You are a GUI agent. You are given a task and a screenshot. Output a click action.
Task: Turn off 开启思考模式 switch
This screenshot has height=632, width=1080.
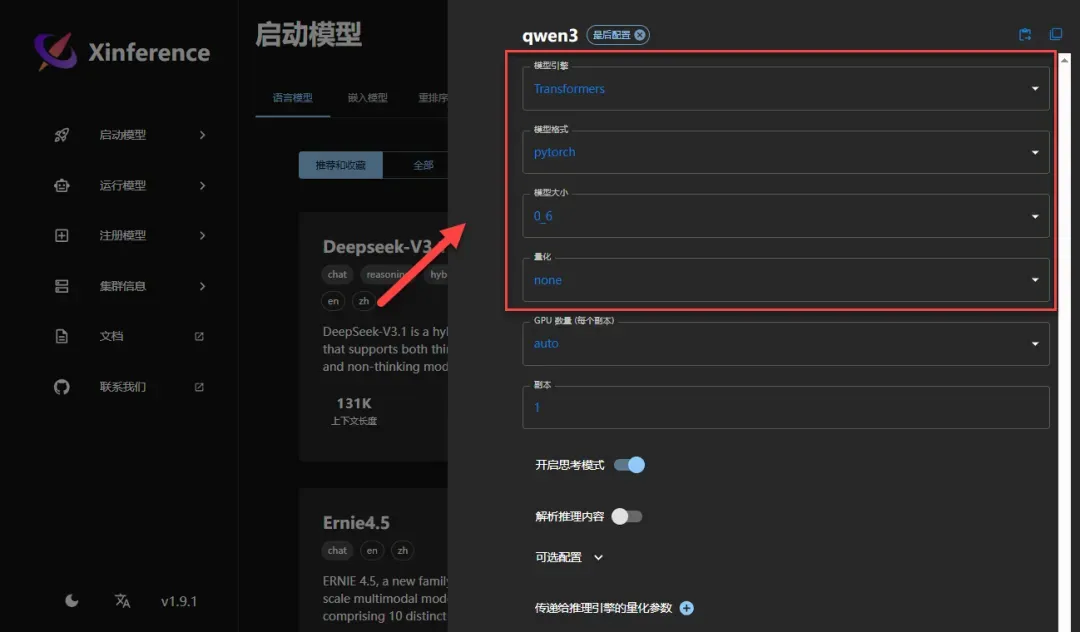[x=630, y=465]
